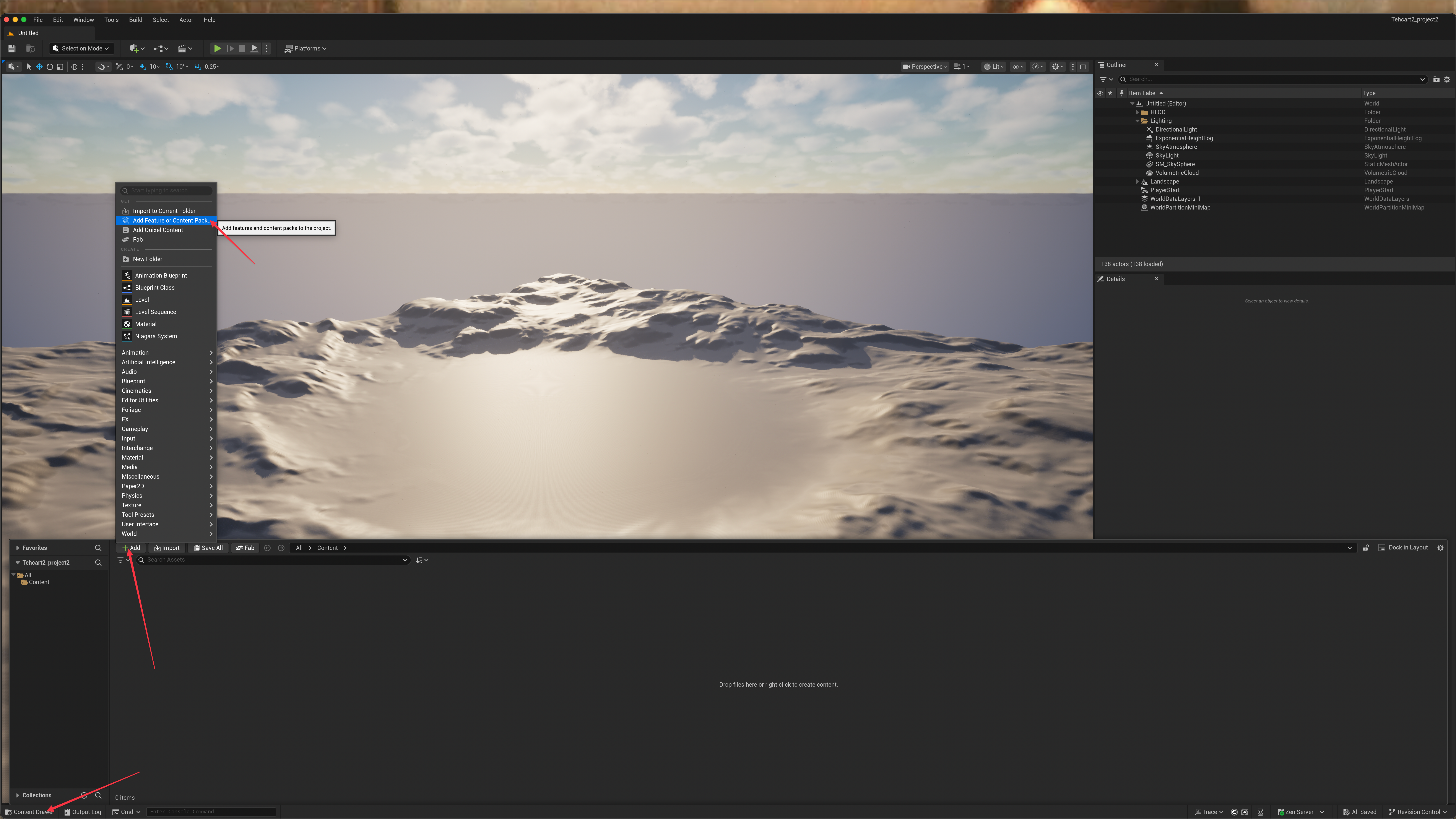Screen dimensions: 1456x819
Task: Search within Tehcart2_project2 sources
Action: 98,562
